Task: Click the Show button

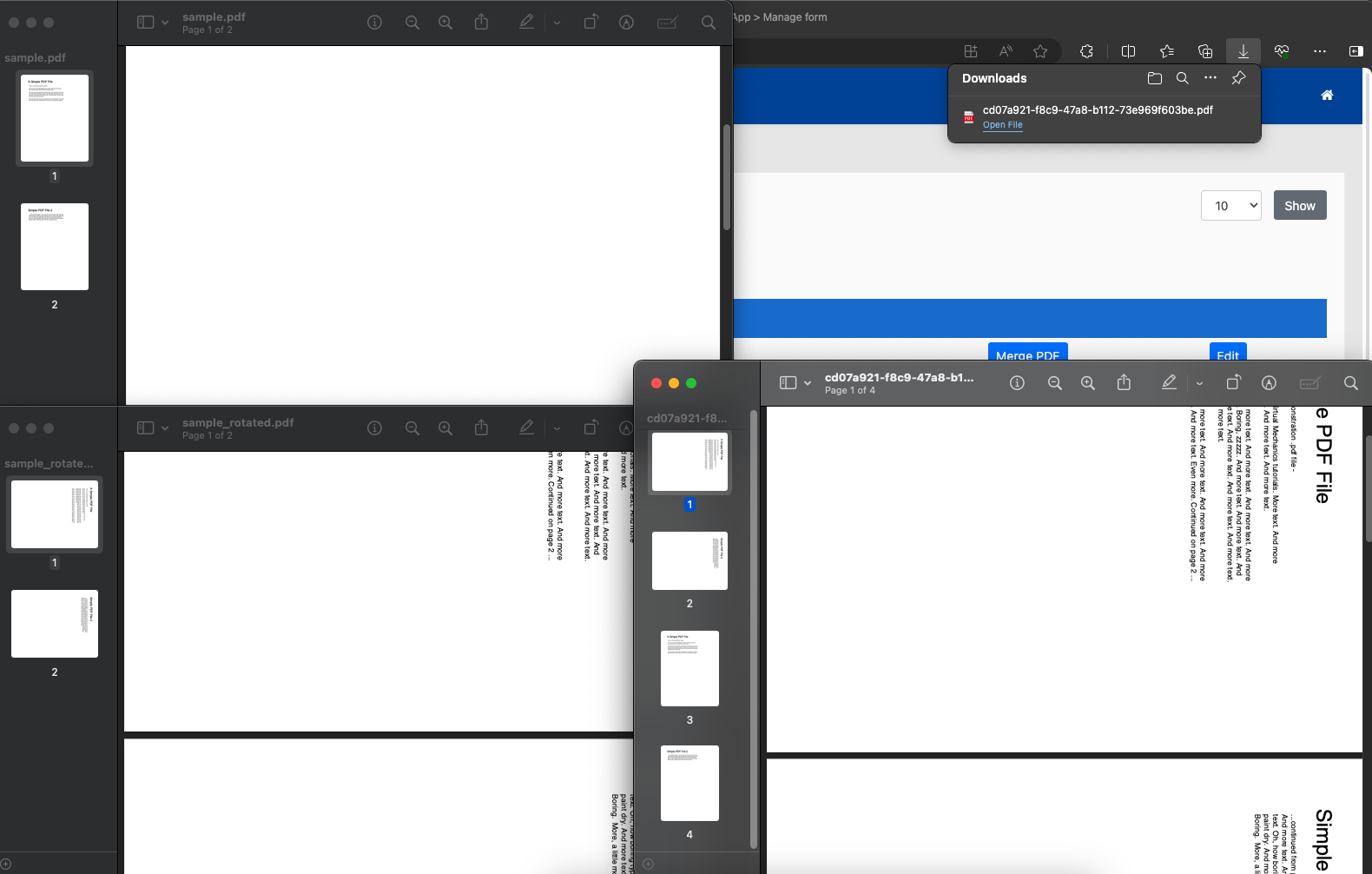Action: tap(1299, 206)
